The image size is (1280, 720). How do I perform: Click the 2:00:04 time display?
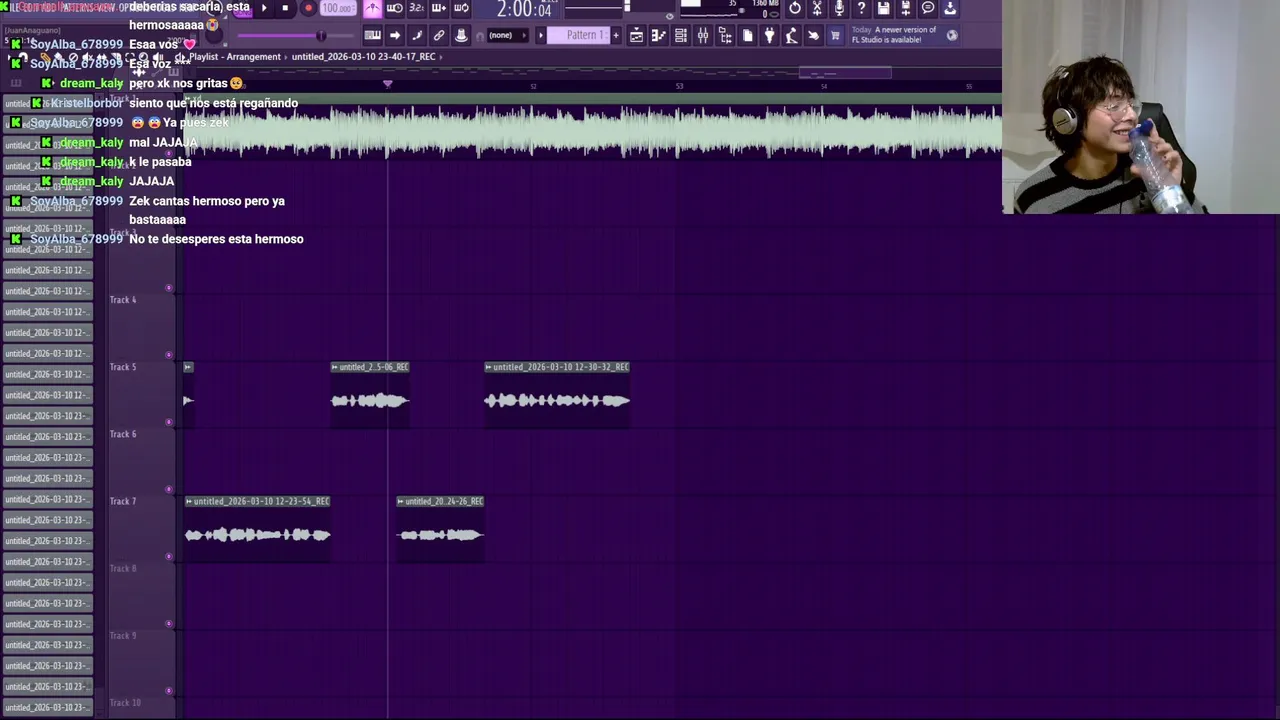coord(524,10)
